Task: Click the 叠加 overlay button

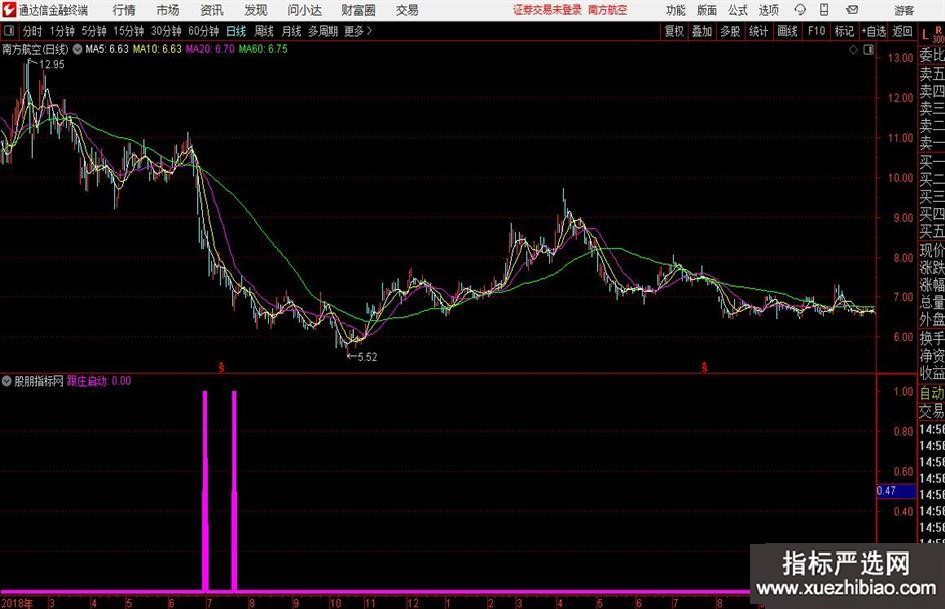Action: pos(702,31)
